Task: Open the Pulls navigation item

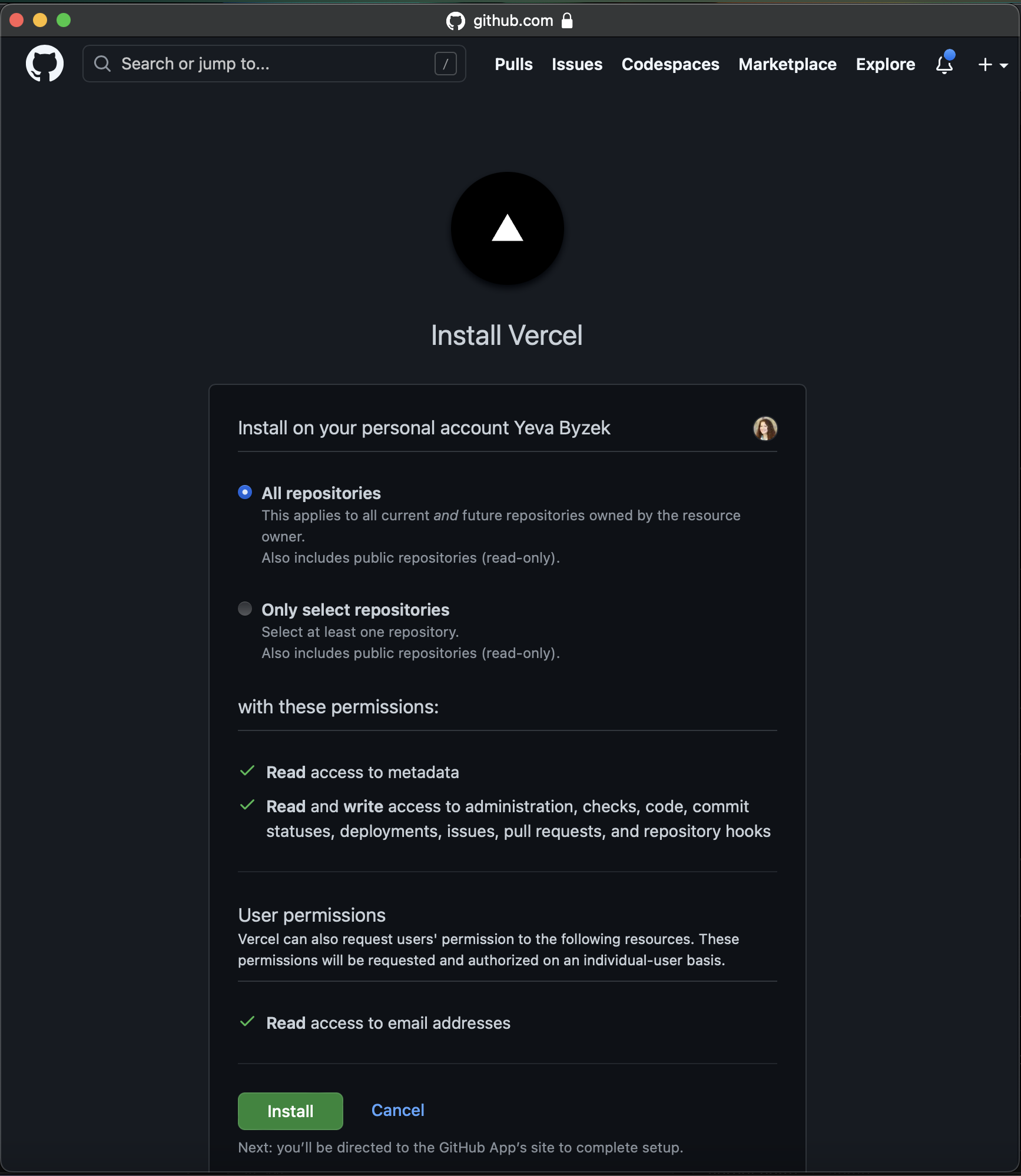Action: pos(513,64)
